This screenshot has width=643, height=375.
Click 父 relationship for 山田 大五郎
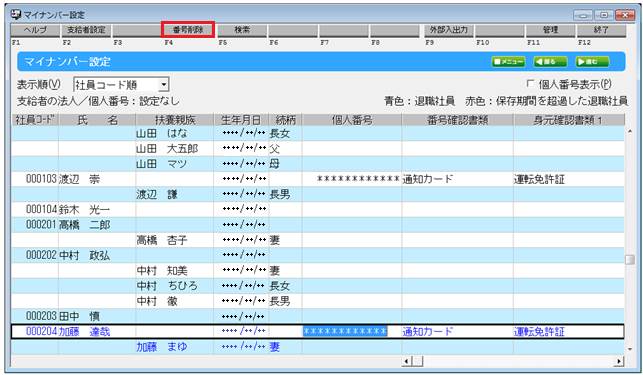click(274, 149)
